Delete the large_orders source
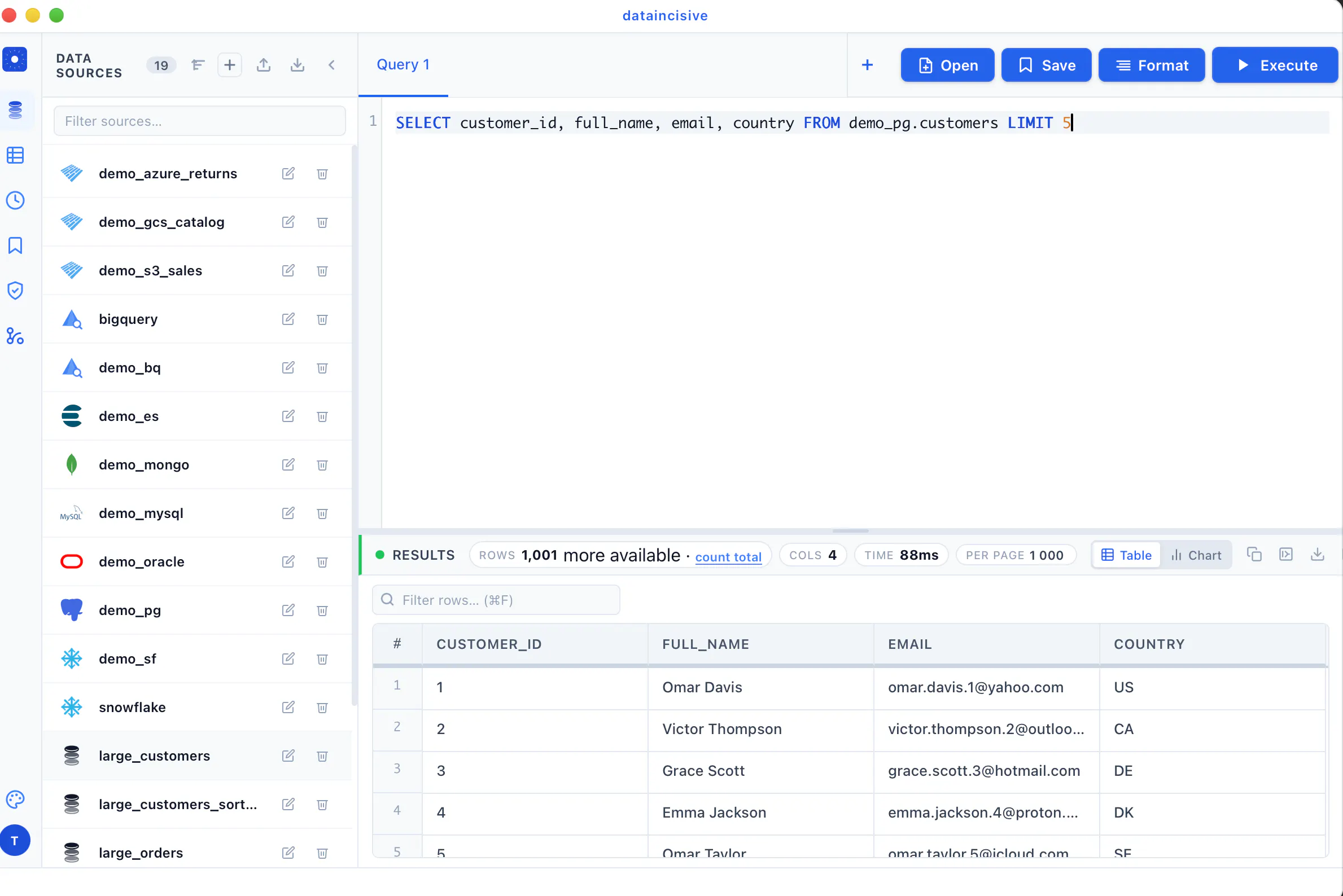The image size is (1343, 896). (x=322, y=853)
